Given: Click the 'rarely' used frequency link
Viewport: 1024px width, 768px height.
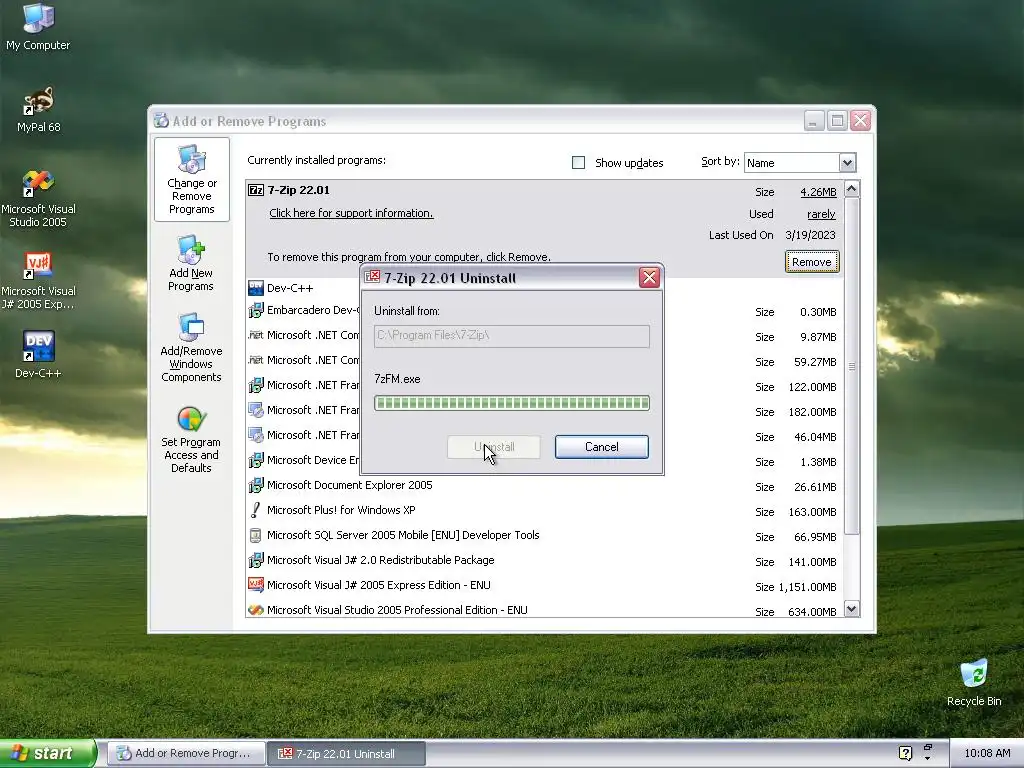Looking at the screenshot, I should coord(821,214).
